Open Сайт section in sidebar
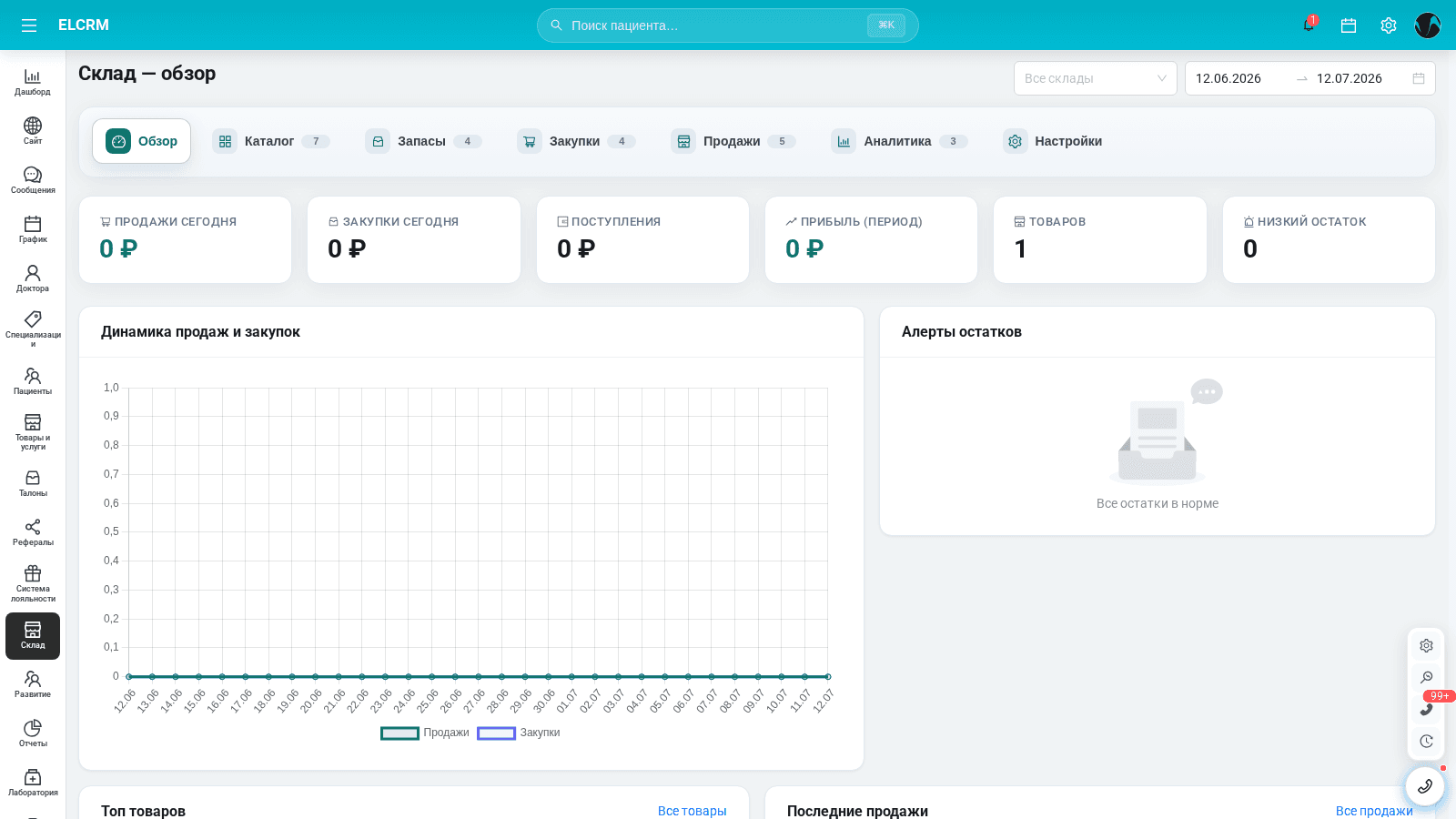The image size is (1456, 819). pyautogui.click(x=33, y=131)
